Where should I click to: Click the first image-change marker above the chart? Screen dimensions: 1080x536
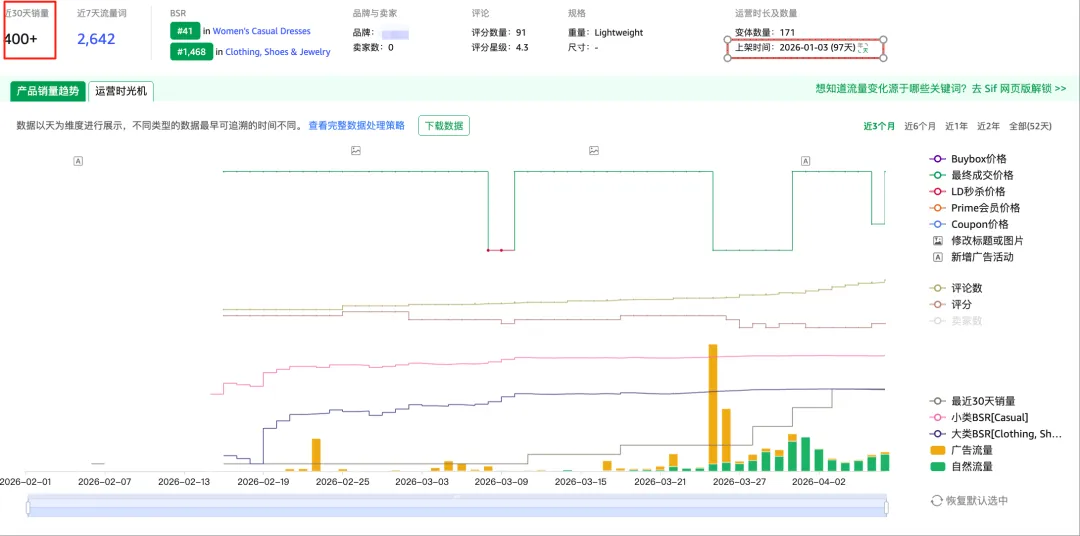click(355, 151)
